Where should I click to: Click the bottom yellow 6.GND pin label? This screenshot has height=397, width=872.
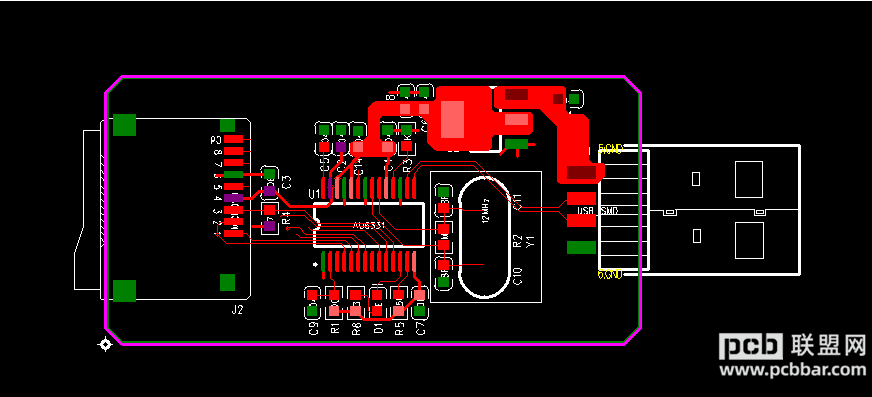point(610,274)
